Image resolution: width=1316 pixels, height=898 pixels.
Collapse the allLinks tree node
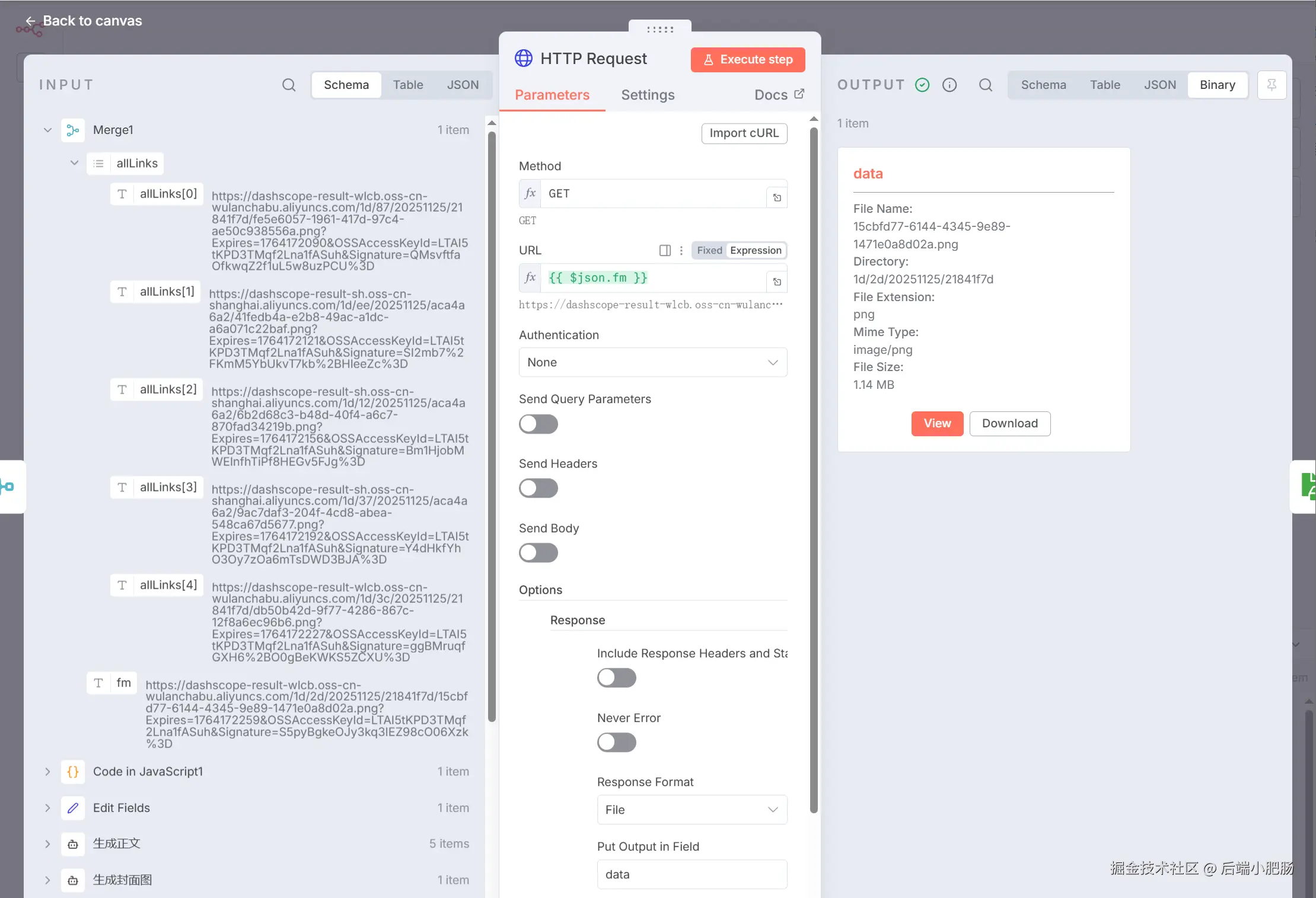(74, 163)
